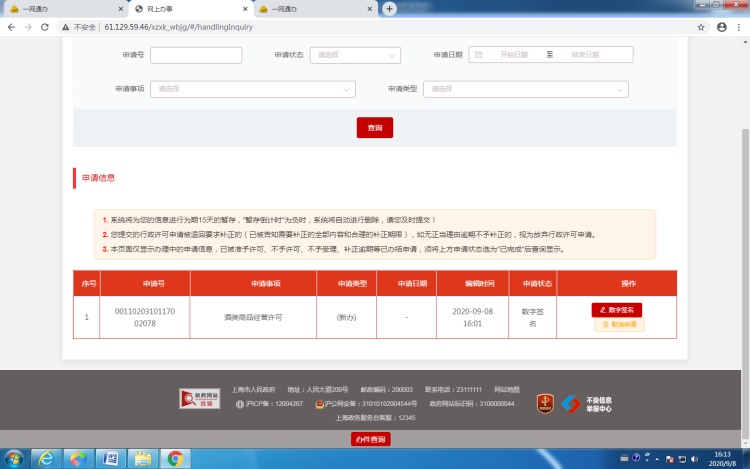Viewport: 750px width, 469px height.
Task: Open the Chrome profile avatar icon
Action: click(x=721, y=27)
